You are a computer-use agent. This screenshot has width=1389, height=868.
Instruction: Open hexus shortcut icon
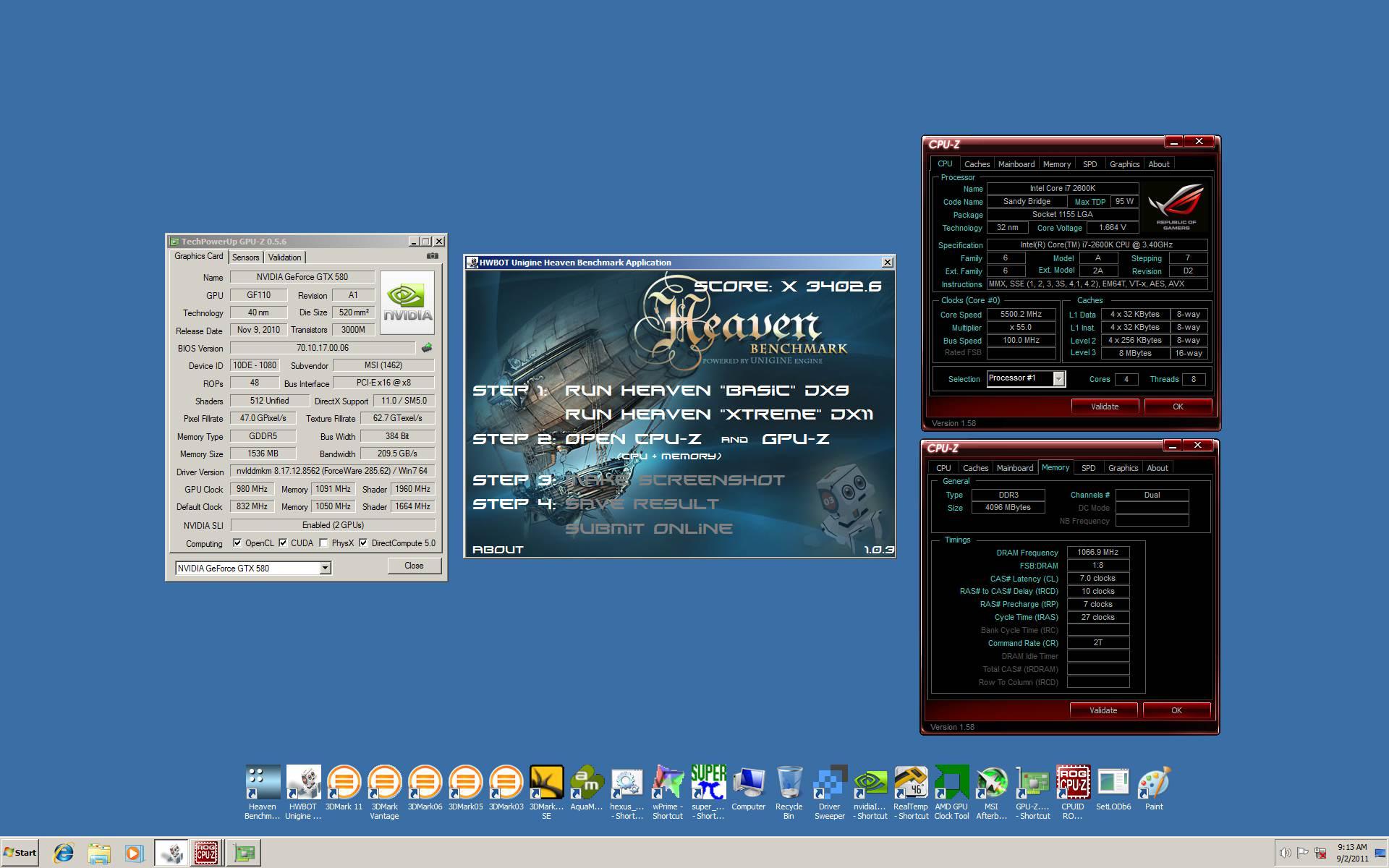coord(626,792)
